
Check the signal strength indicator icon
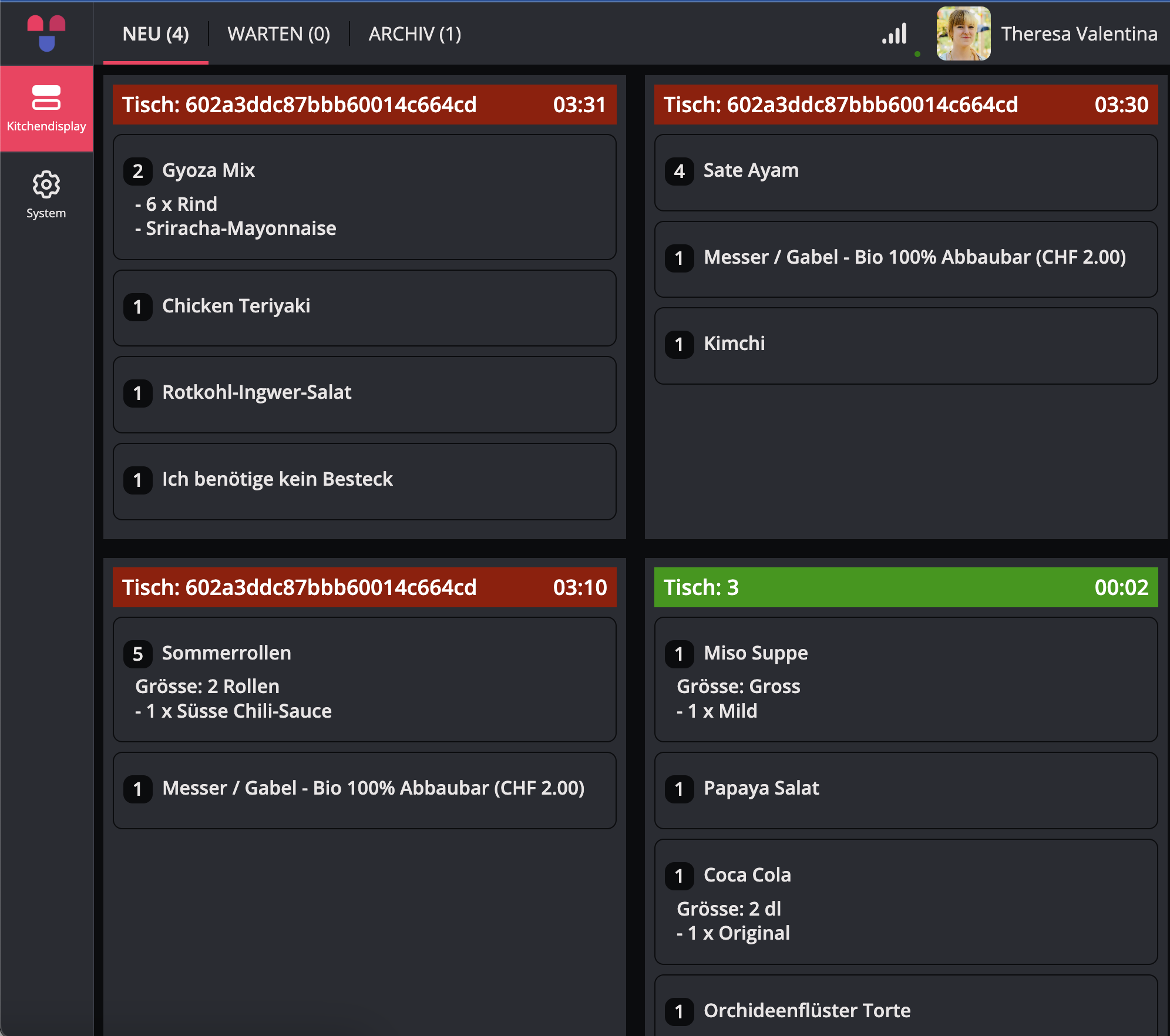(895, 34)
